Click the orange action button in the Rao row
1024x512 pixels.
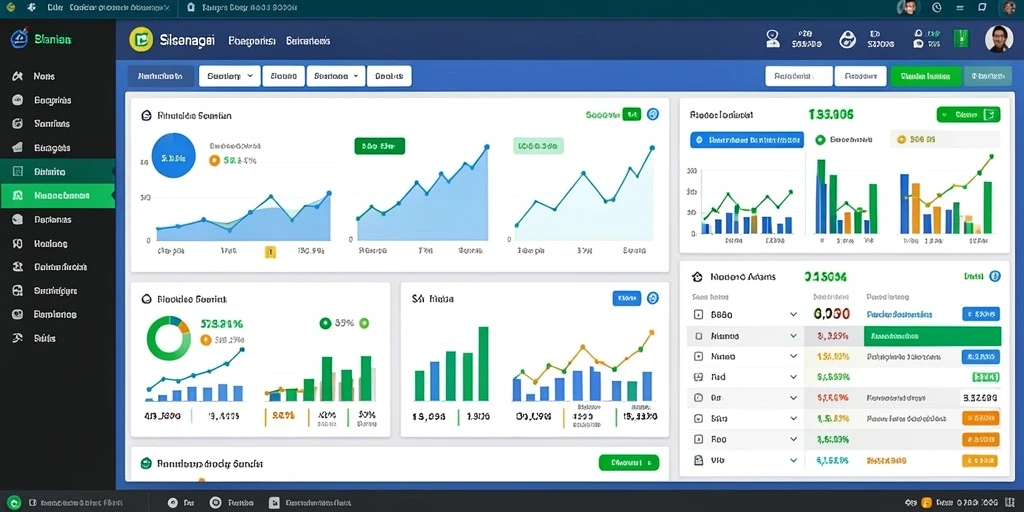coord(981,440)
